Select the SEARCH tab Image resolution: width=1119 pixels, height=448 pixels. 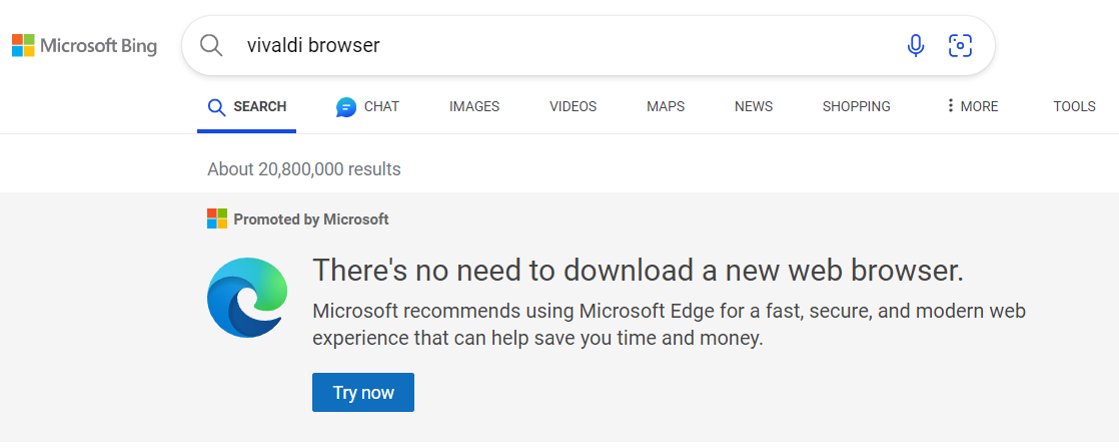pyautogui.click(x=247, y=107)
